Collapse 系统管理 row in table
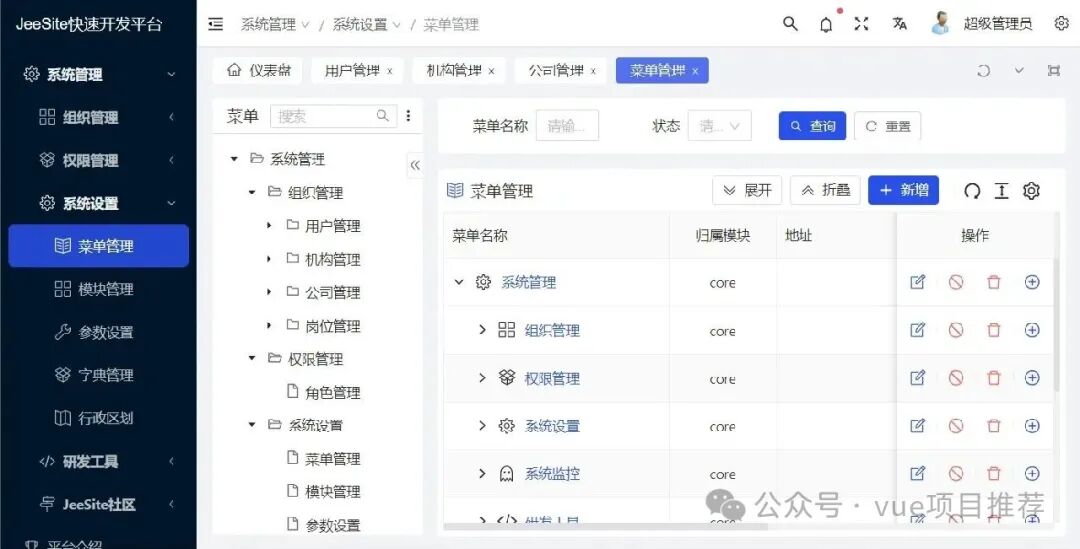This screenshot has height=549, width=1080. 459,282
